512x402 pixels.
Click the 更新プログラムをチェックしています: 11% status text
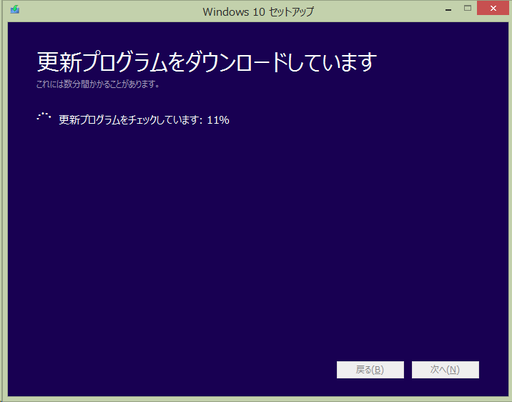point(144,120)
